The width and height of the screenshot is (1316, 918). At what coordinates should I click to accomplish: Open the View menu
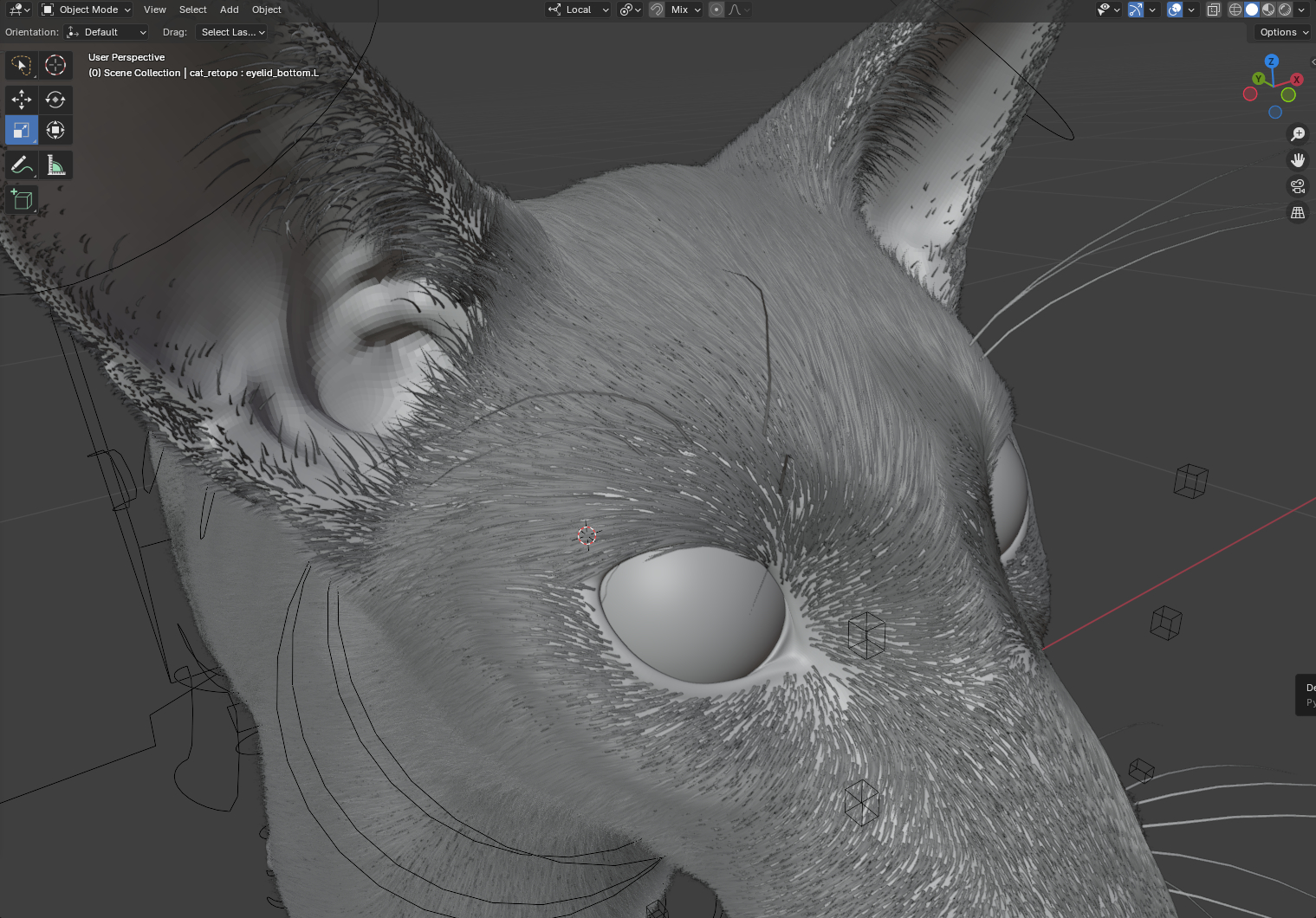155,10
